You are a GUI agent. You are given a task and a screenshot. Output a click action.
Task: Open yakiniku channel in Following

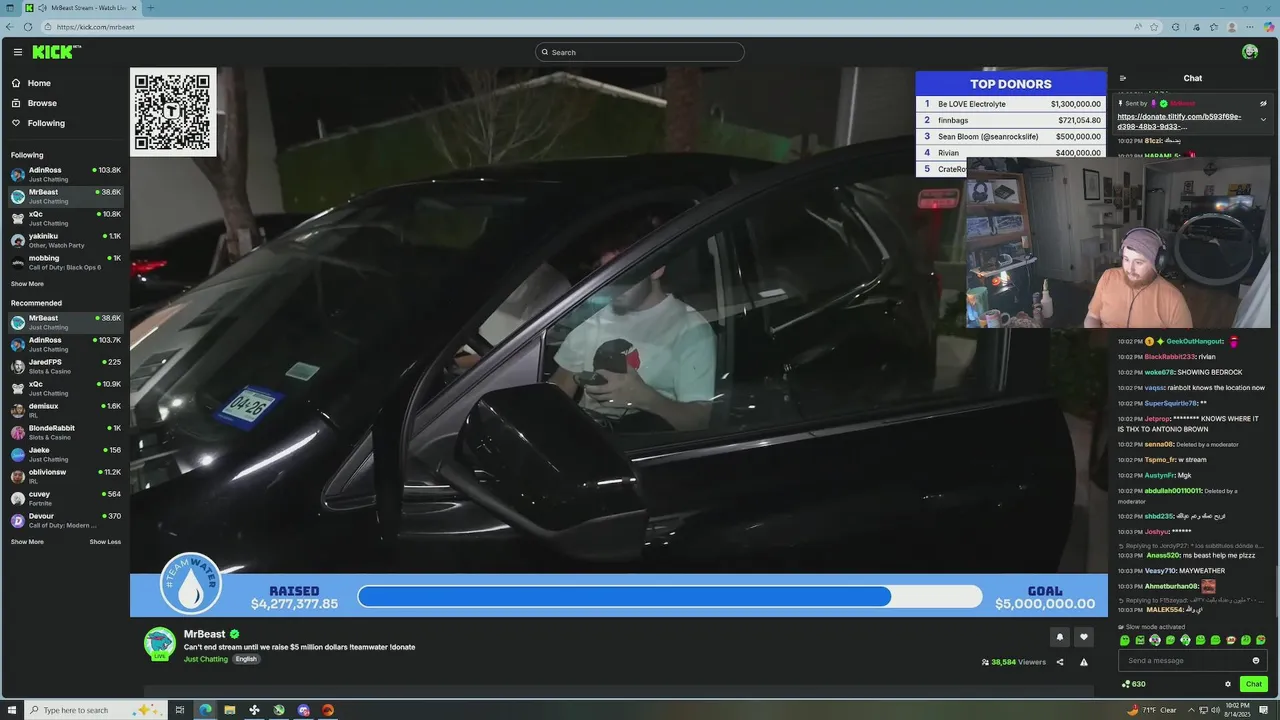click(x=65, y=240)
